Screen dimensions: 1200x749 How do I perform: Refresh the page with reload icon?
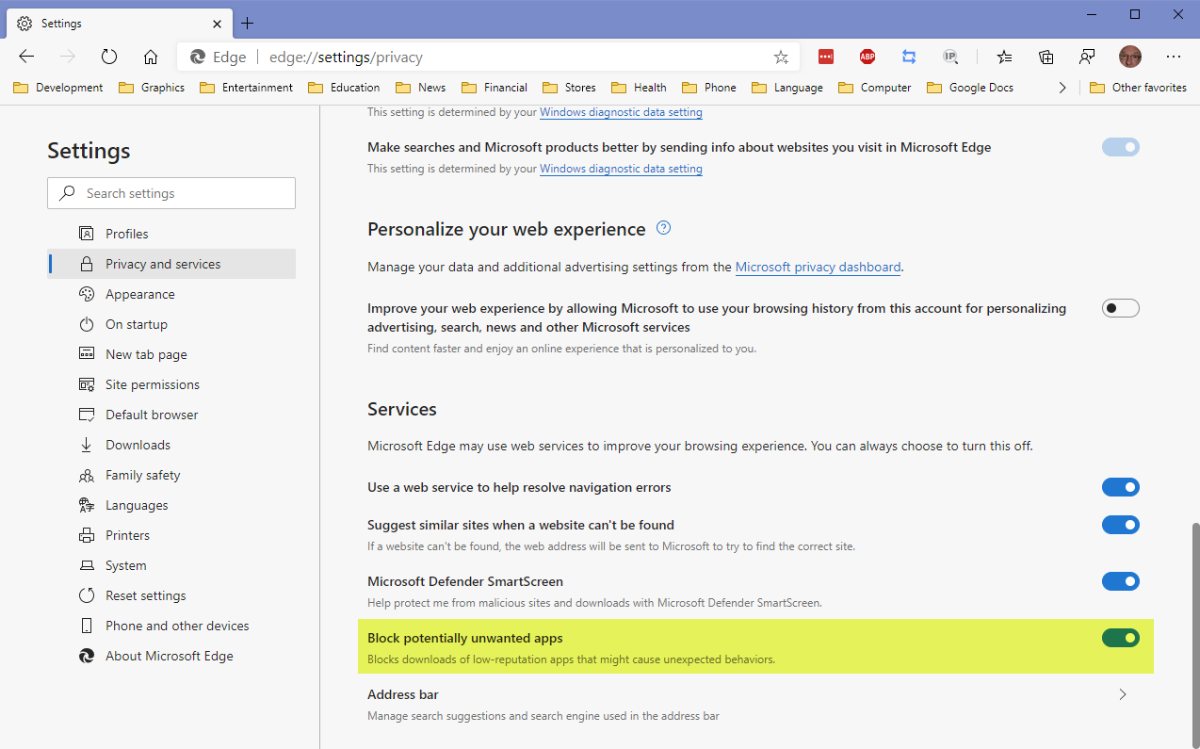[109, 57]
